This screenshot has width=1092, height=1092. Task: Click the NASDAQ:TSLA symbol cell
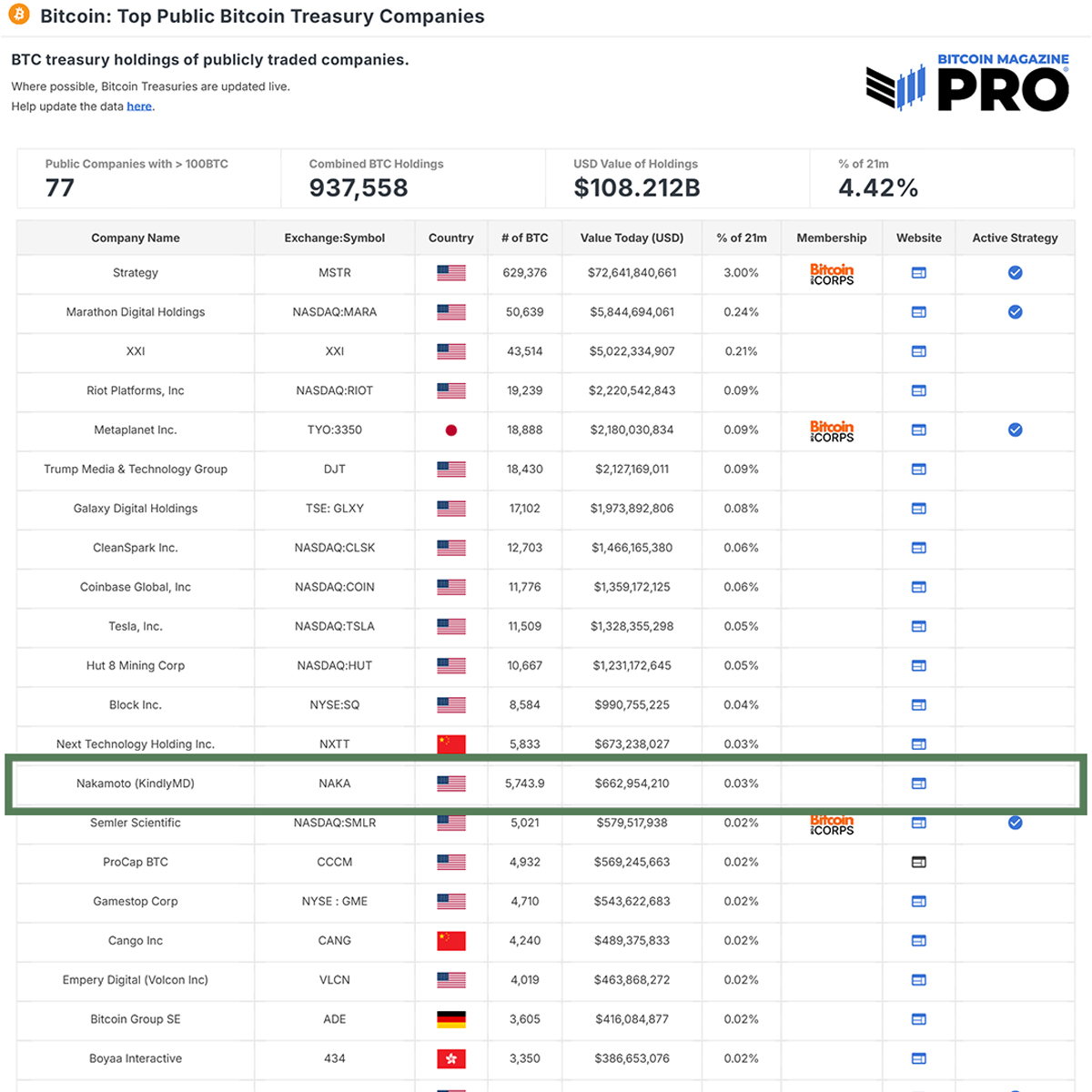point(335,626)
